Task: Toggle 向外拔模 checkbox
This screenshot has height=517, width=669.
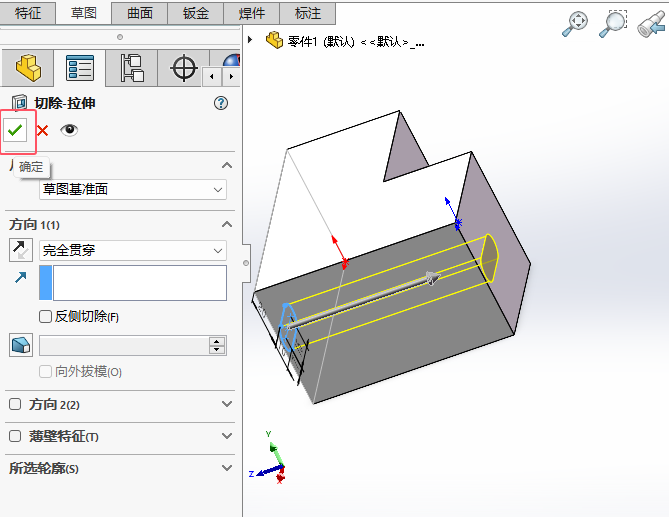Action: click(x=45, y=372)
